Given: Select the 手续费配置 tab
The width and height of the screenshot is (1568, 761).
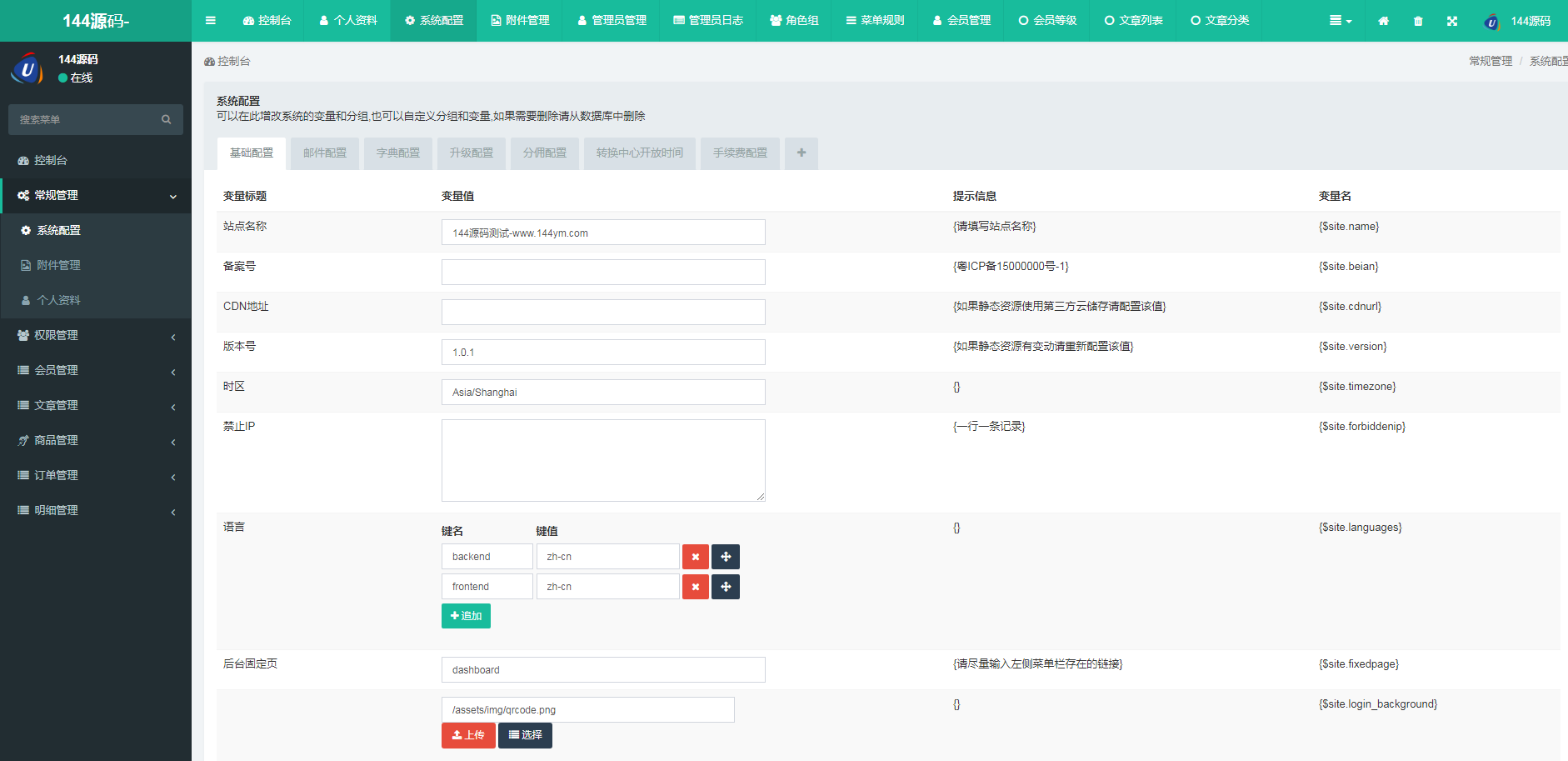Looking at the screenshot, I should (x=740, y=153).
